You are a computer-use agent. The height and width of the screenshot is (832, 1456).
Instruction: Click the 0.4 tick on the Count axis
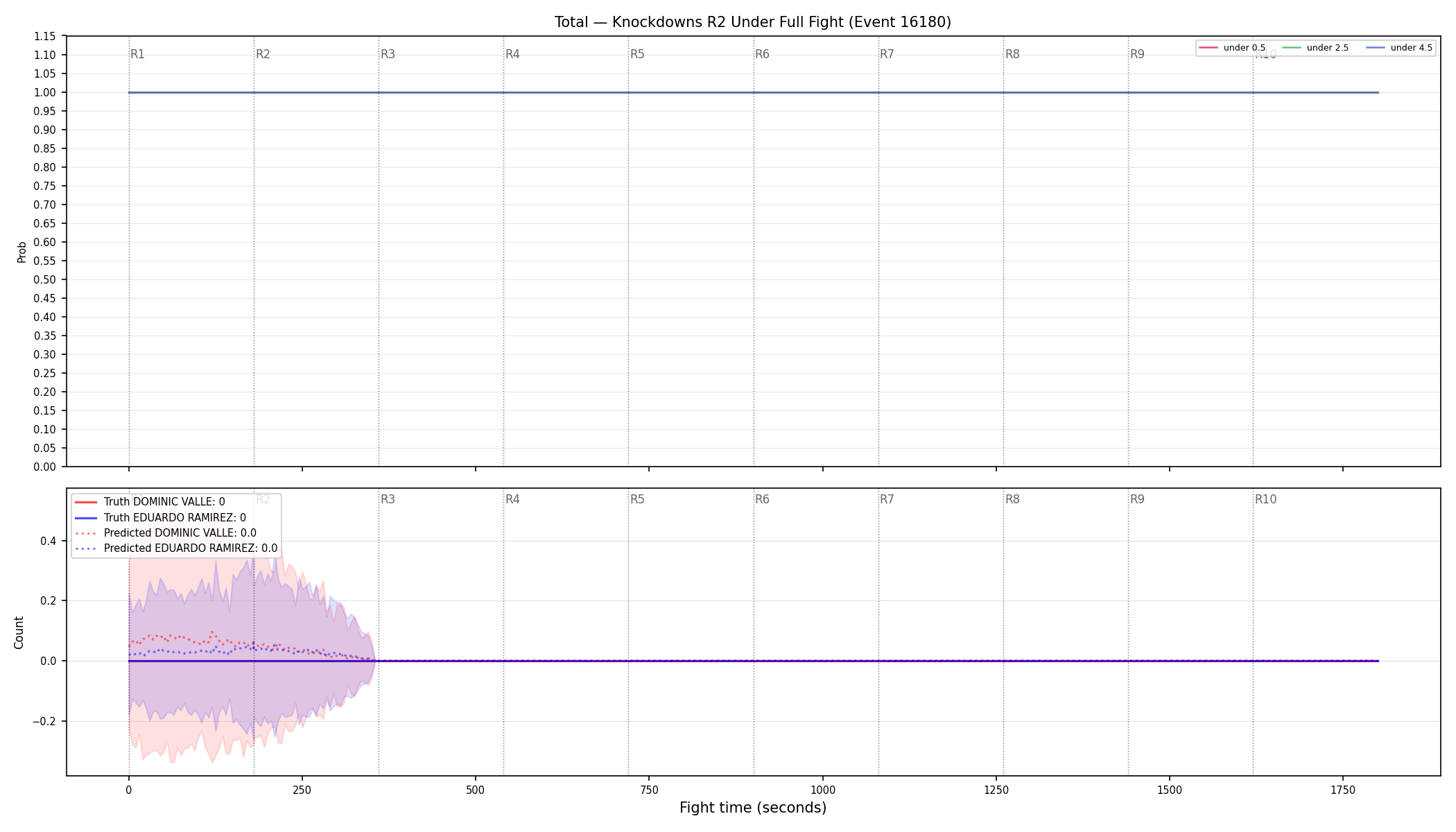tap(49, 541)
